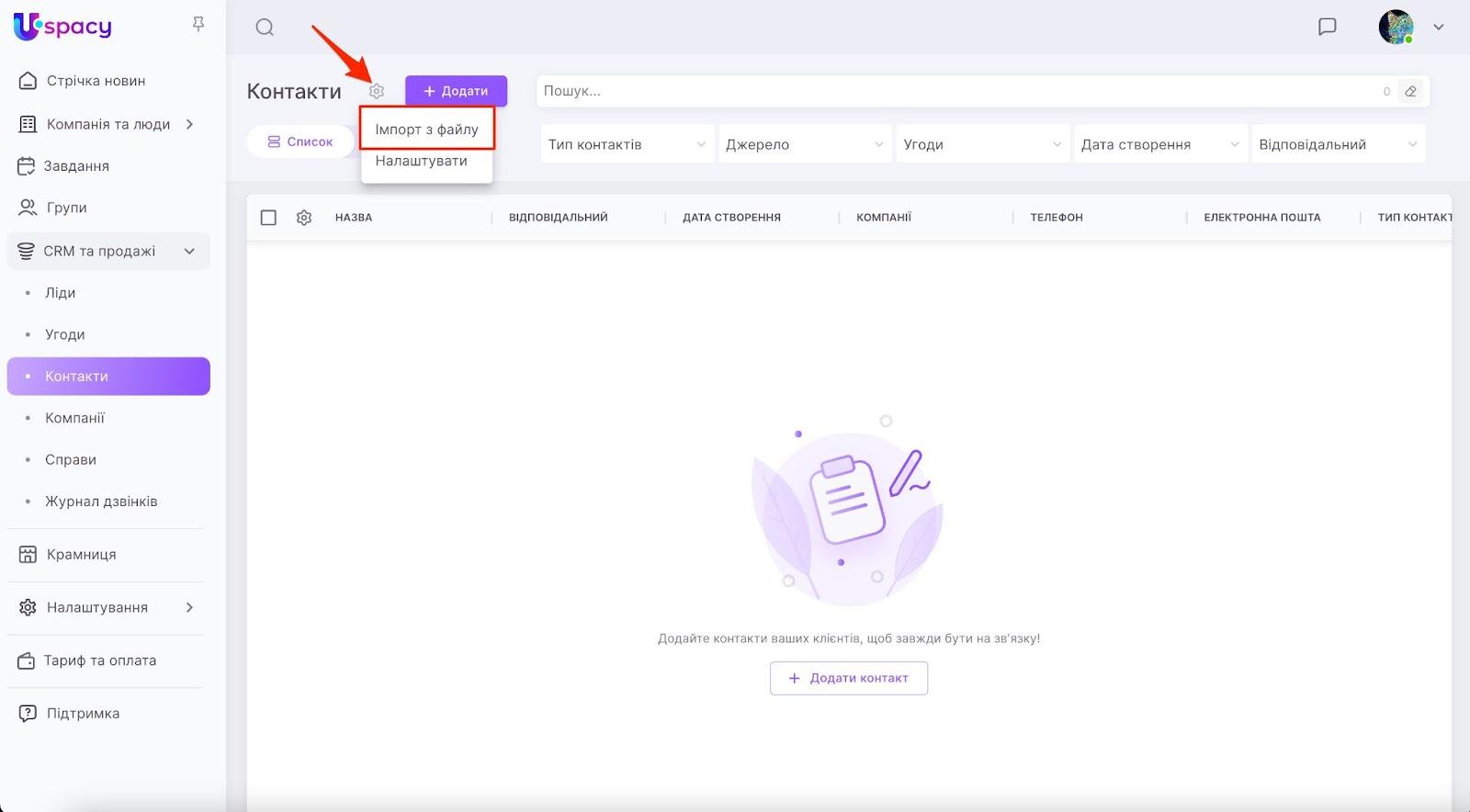Open the Відповідальний filter dropdown
The width and height of the screenshot is (1470, 812).
(x=1339, y=144)
